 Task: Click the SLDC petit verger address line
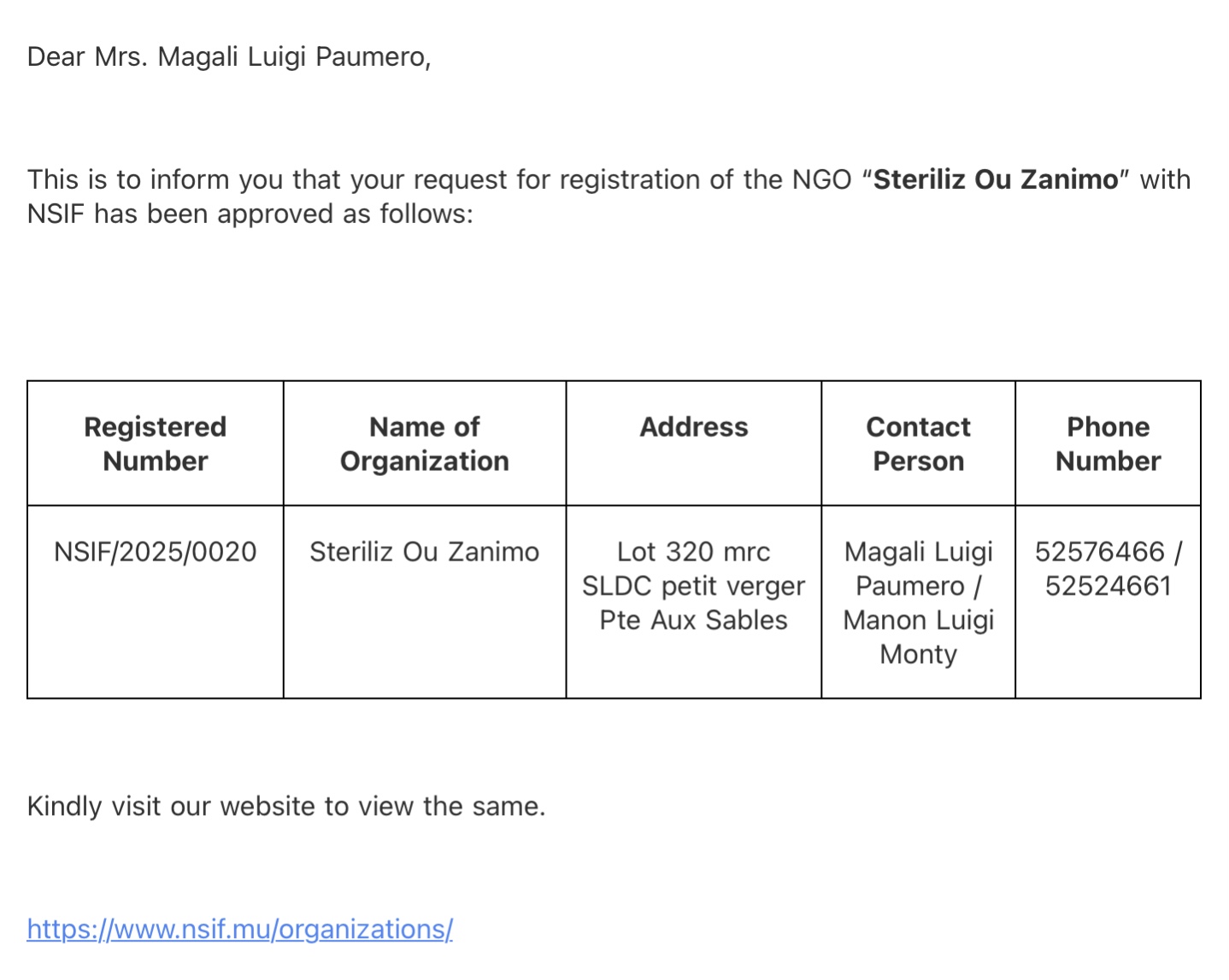(693, 586)
